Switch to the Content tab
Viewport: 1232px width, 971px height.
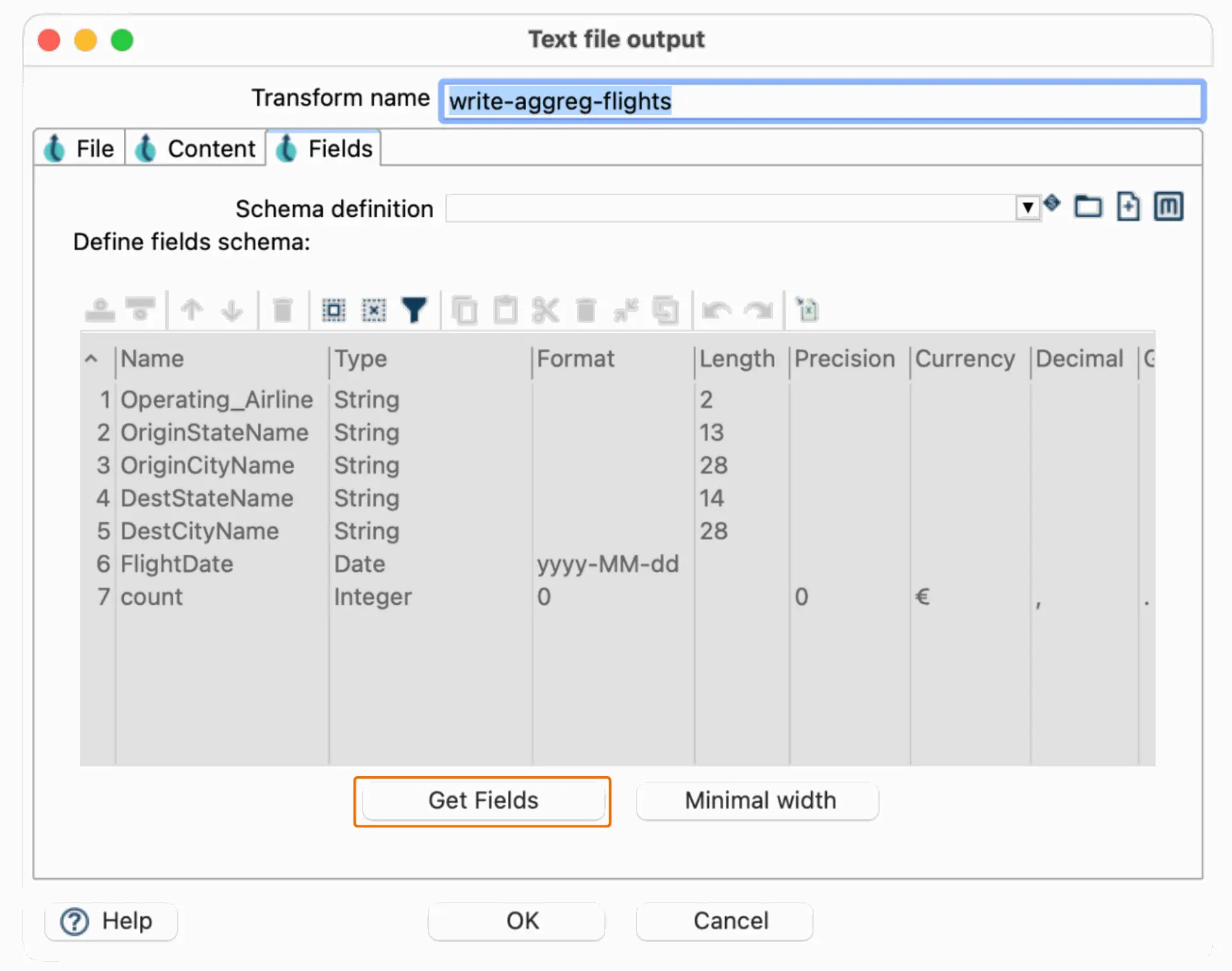(196, 148)
